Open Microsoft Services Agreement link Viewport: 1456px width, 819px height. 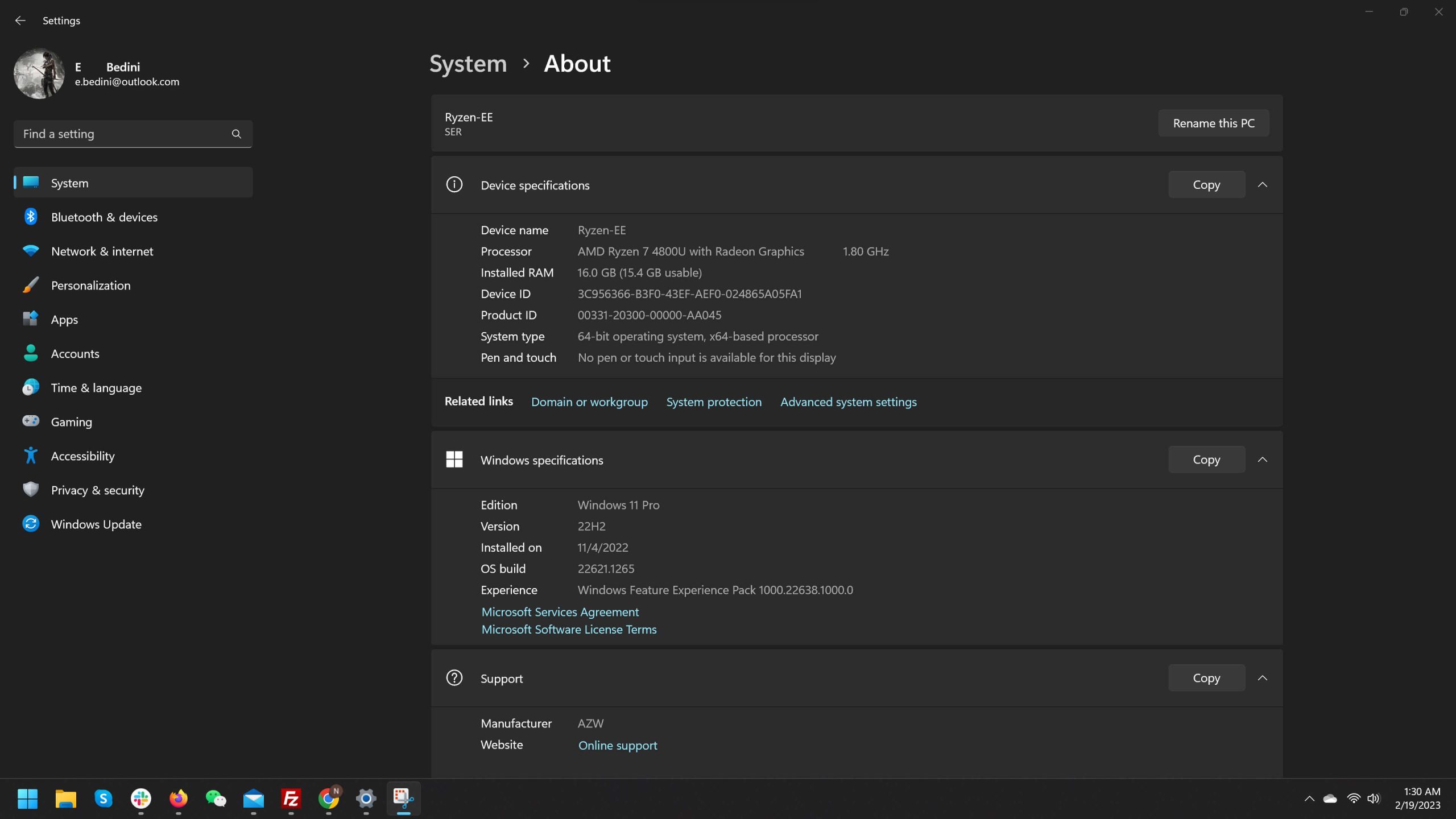point(559,612)
